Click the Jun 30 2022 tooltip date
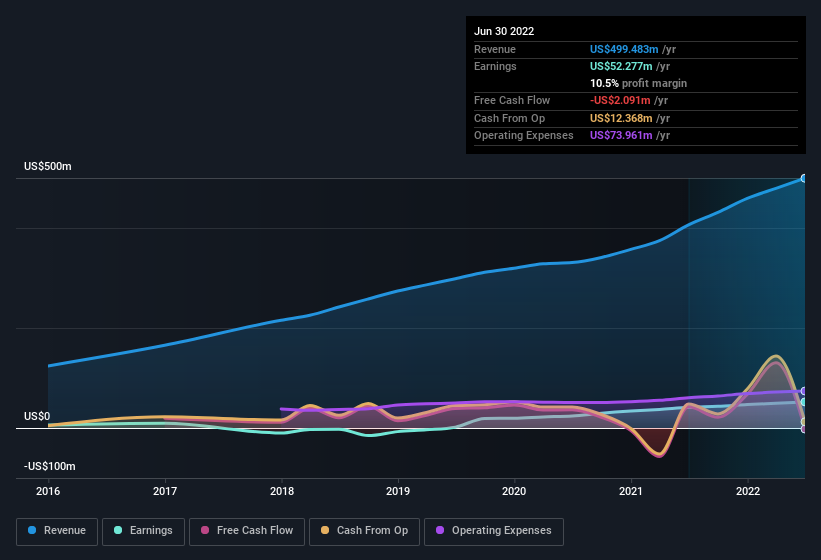This screenshot has width=821, height=560. [x=504, y=31]
